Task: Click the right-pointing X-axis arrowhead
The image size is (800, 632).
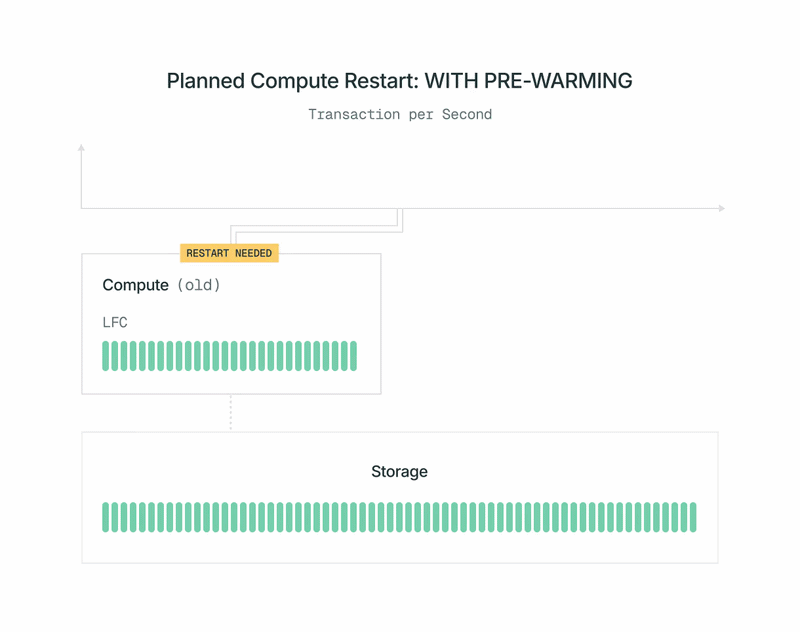Action: coord(721,208)
